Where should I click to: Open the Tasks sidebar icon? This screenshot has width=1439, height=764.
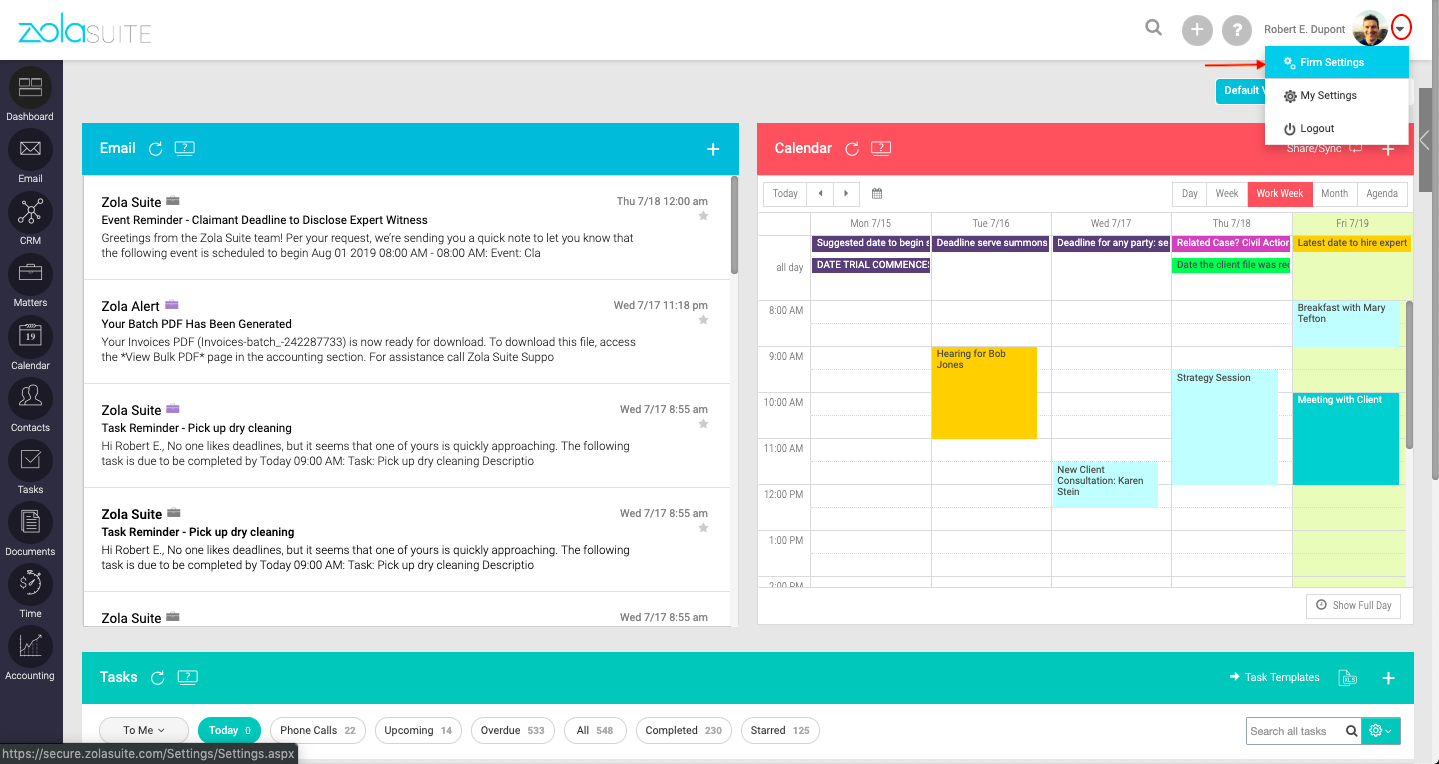click(x=30, y=460)
